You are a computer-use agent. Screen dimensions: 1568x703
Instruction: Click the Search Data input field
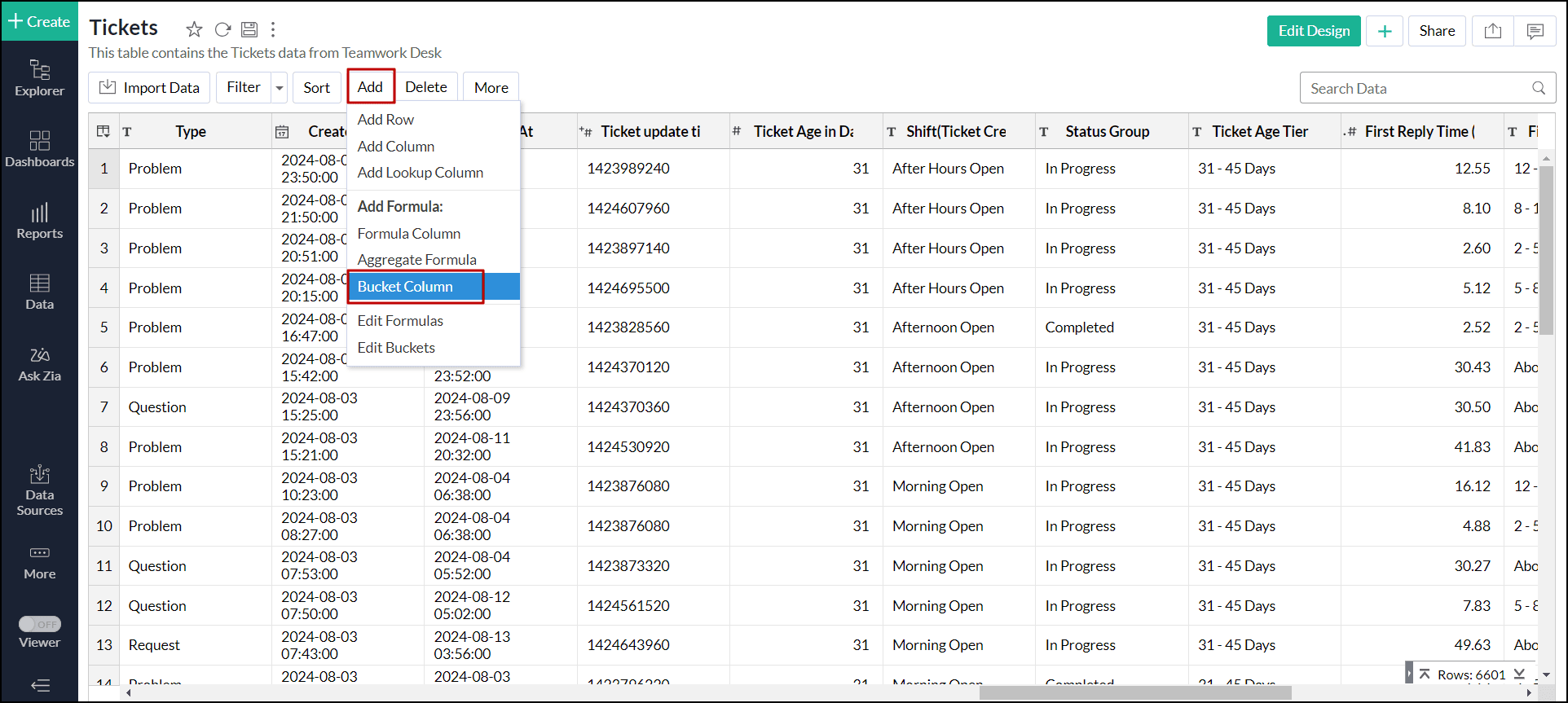(1416, 88)
